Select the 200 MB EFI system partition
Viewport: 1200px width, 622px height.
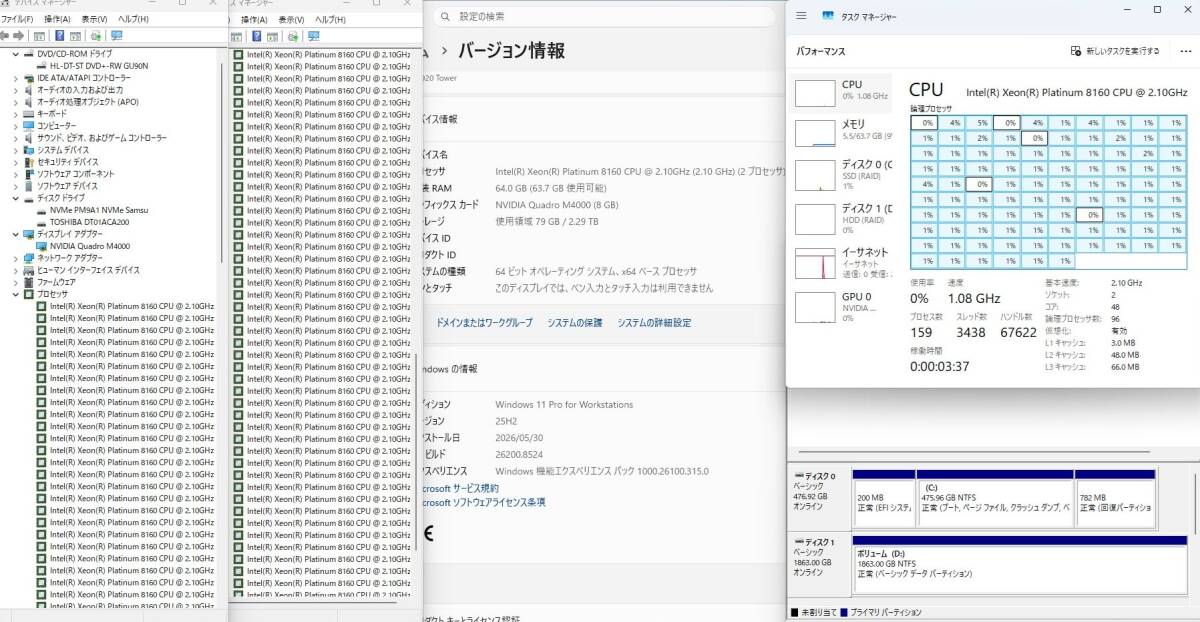click(x=884, y=498)
